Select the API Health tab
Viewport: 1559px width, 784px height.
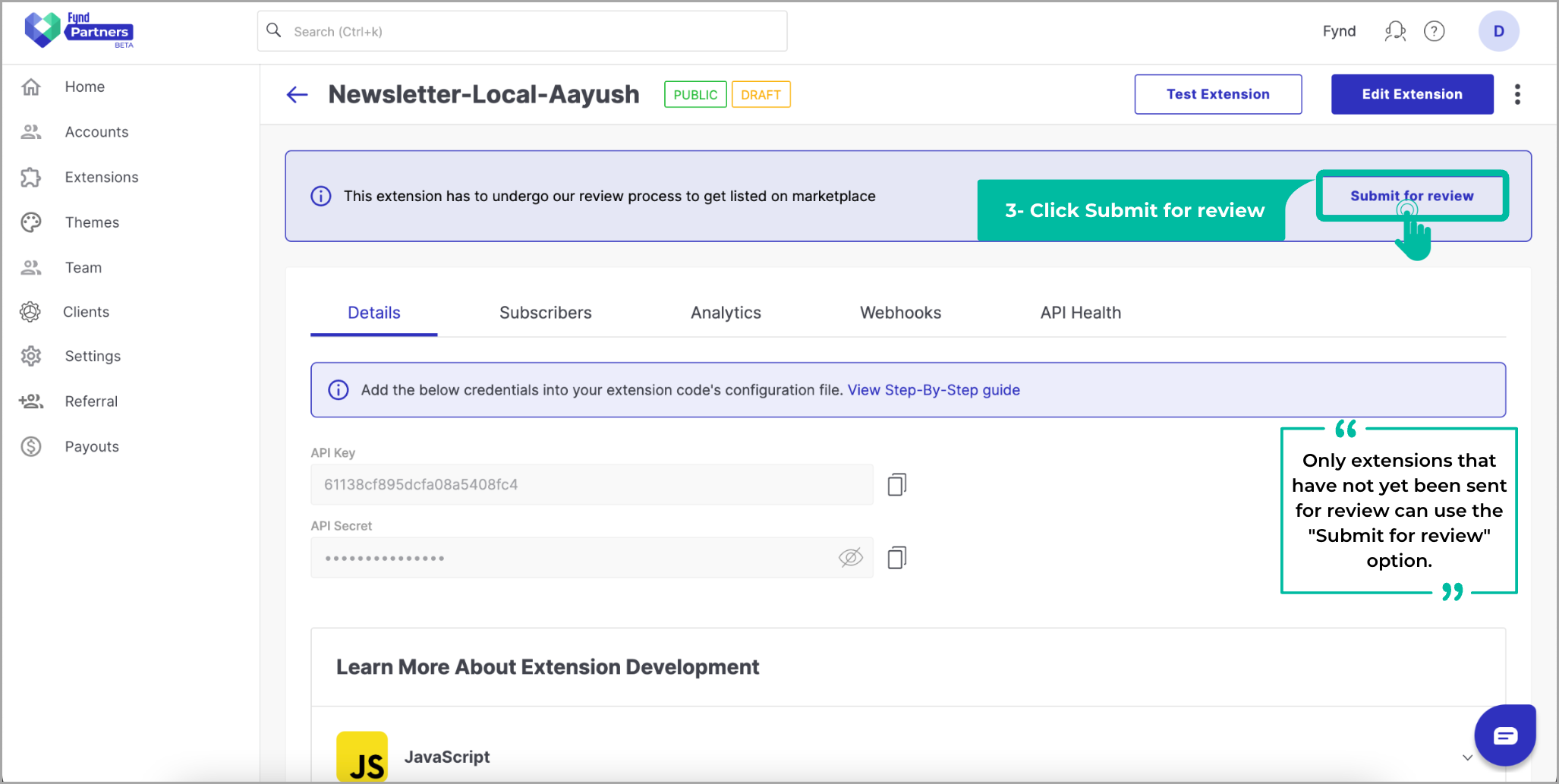[x=1080, y=313]
